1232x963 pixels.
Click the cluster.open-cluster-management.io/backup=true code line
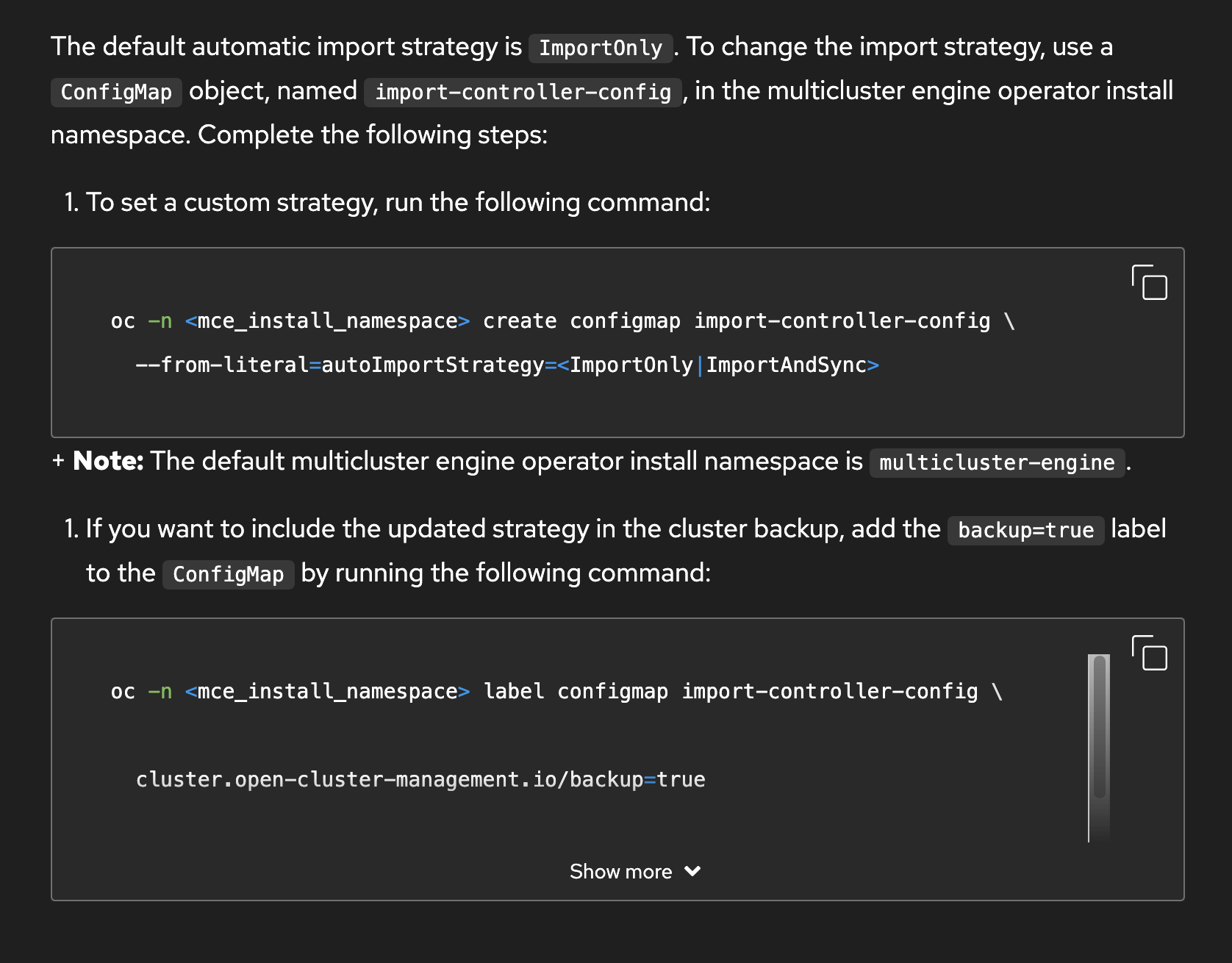[420, 780]
